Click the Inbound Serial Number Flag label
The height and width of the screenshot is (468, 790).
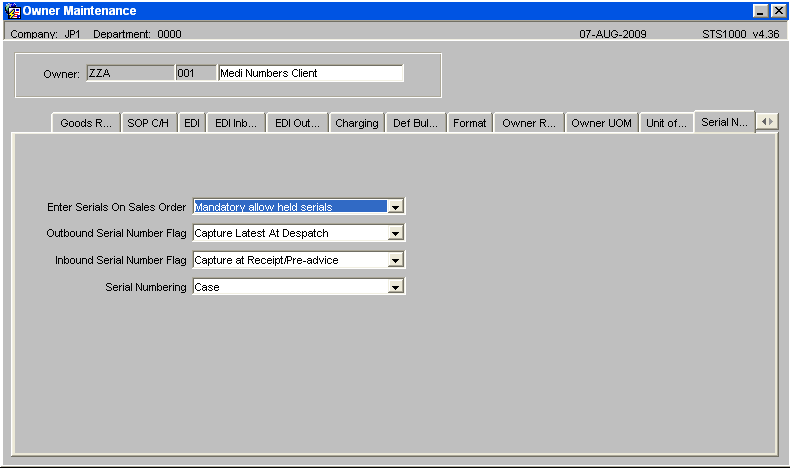120,260
